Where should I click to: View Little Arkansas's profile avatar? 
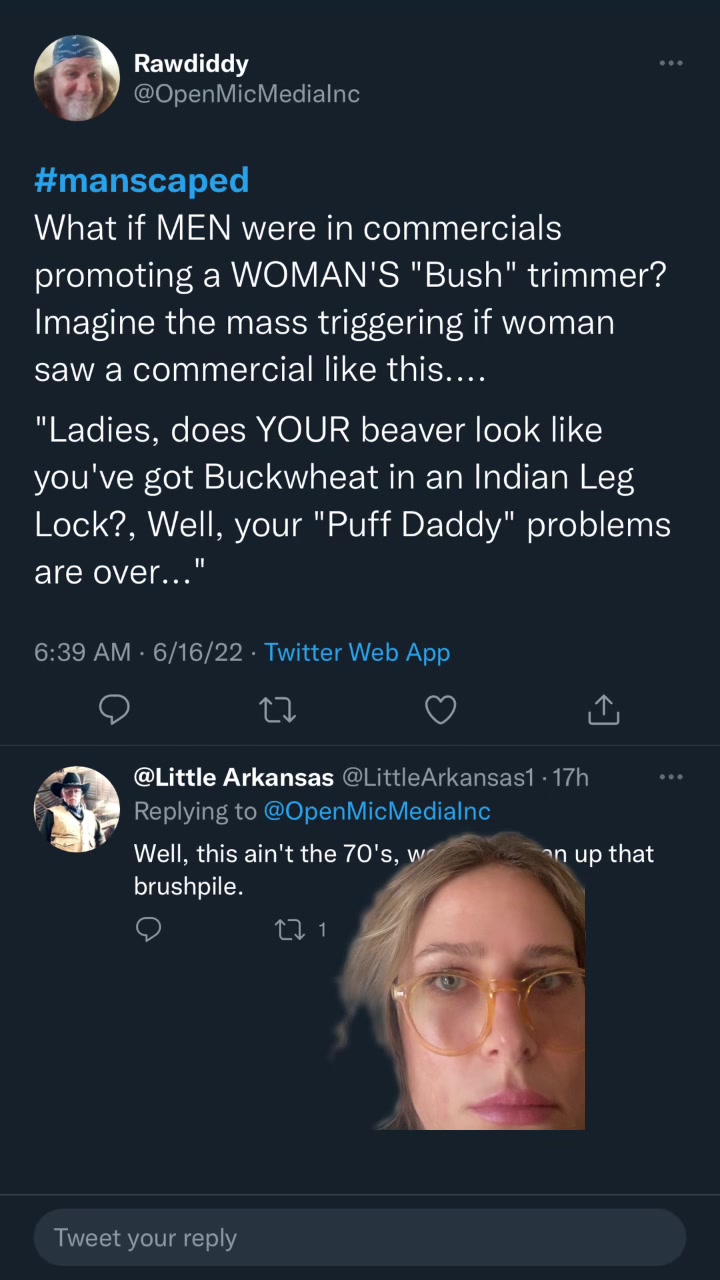tap(76, 808)
